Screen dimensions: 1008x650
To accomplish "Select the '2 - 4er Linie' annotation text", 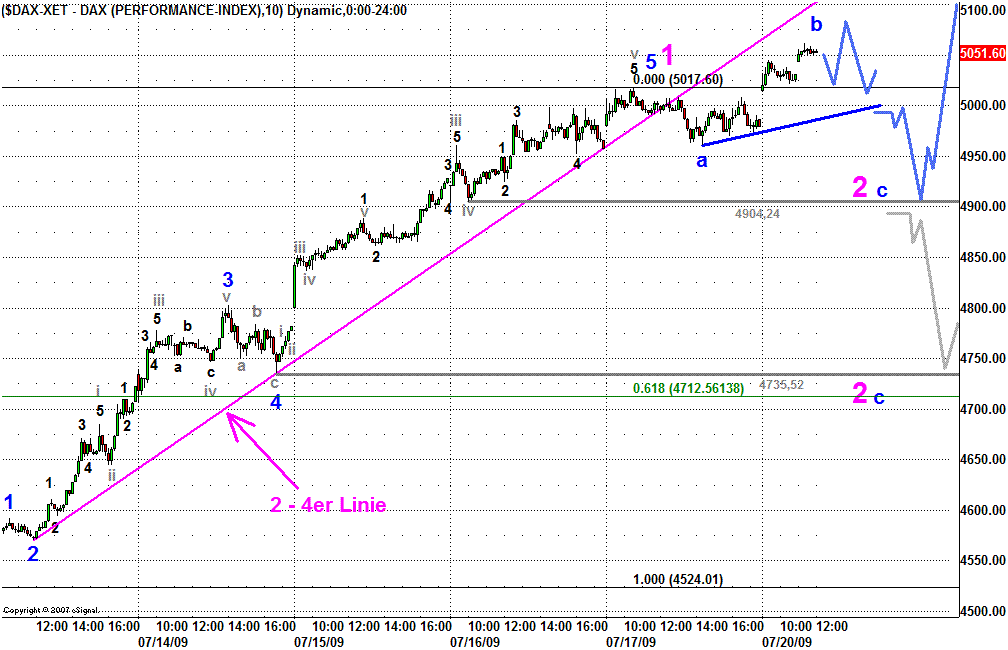I will (x=328, y=506).
